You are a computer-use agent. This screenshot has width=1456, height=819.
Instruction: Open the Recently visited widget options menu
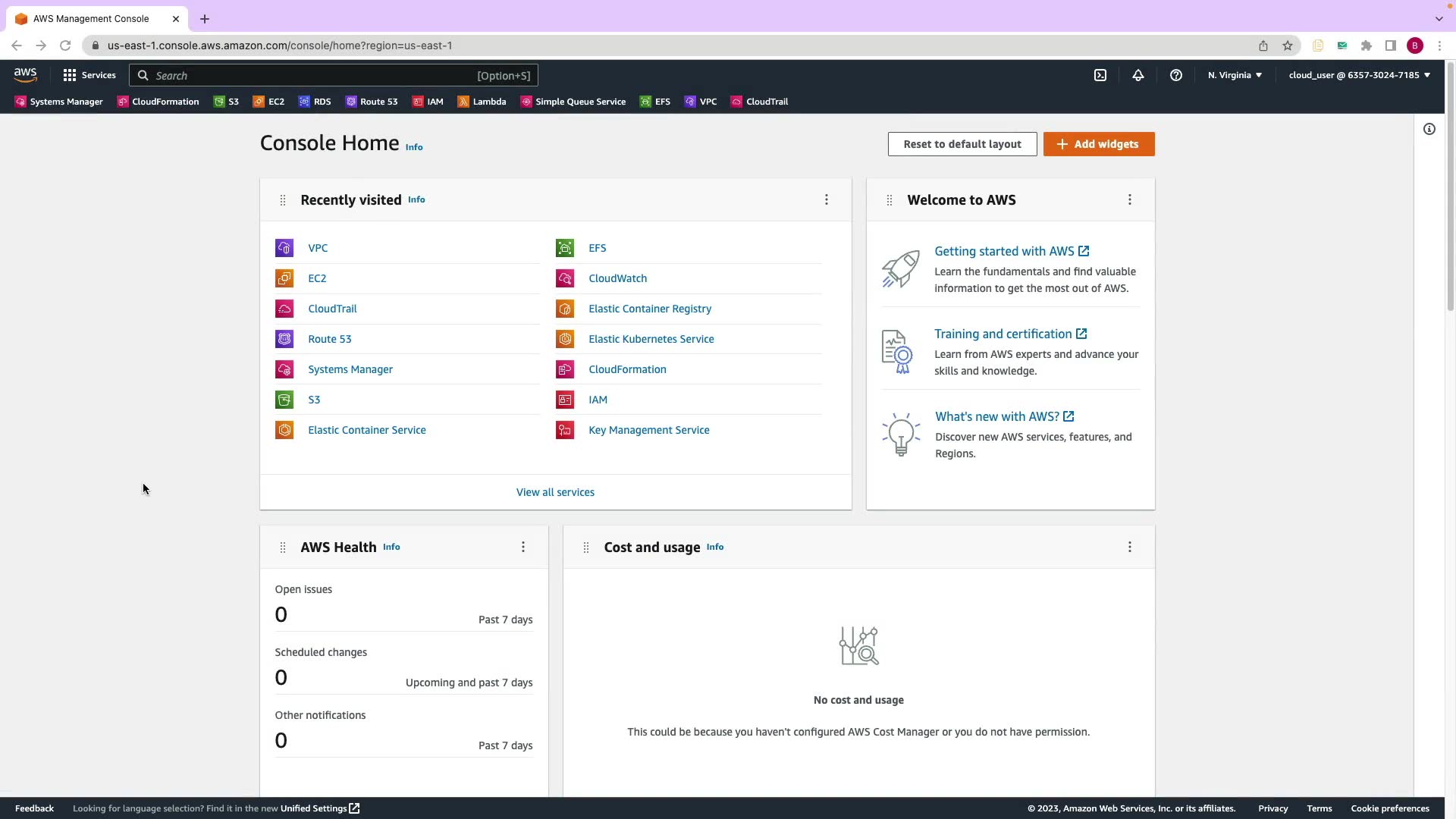tap(827, 199)
